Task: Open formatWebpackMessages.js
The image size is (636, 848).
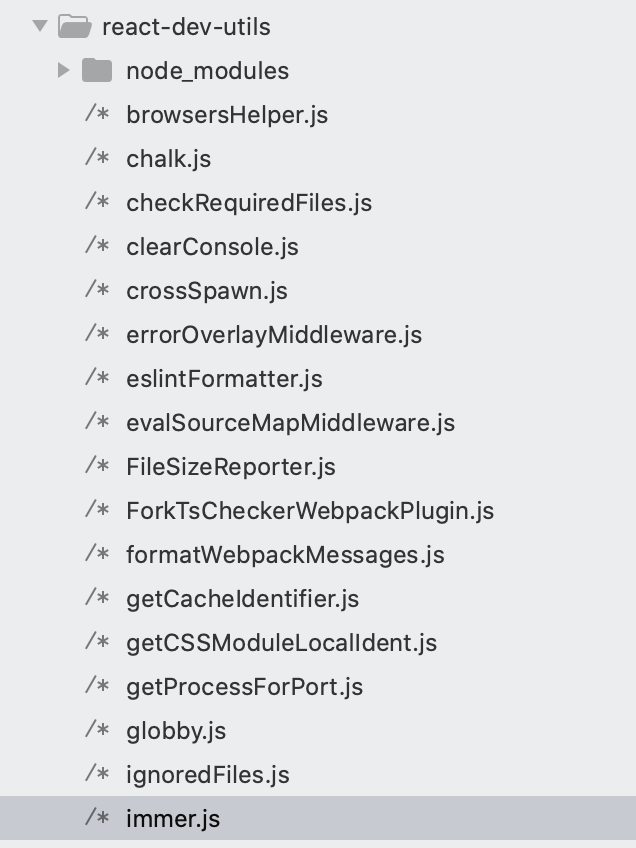Action: point(285,554)
